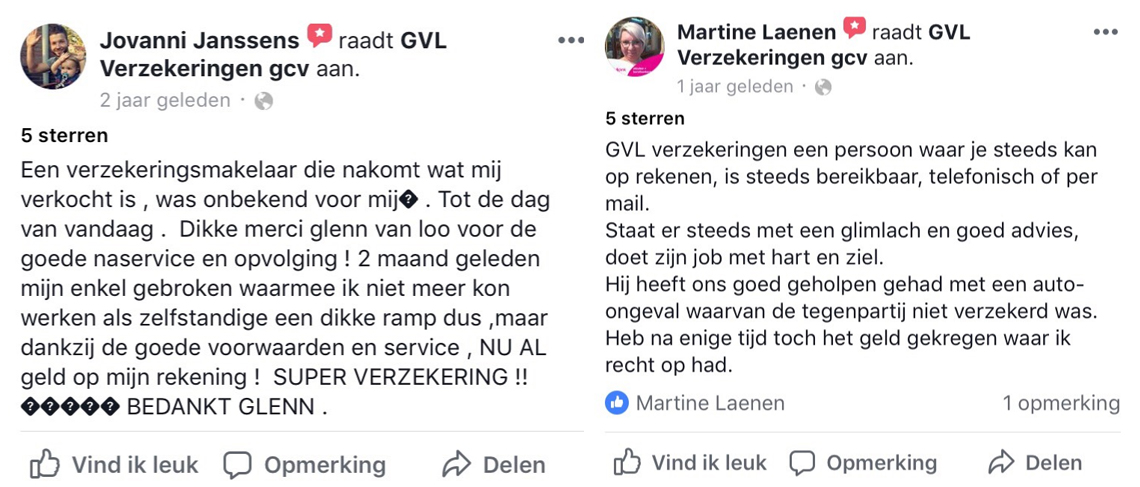Click globe privacy icon on Jovanni's post
This screenshot has height=487, width=1140.
[x=264, y=100]
